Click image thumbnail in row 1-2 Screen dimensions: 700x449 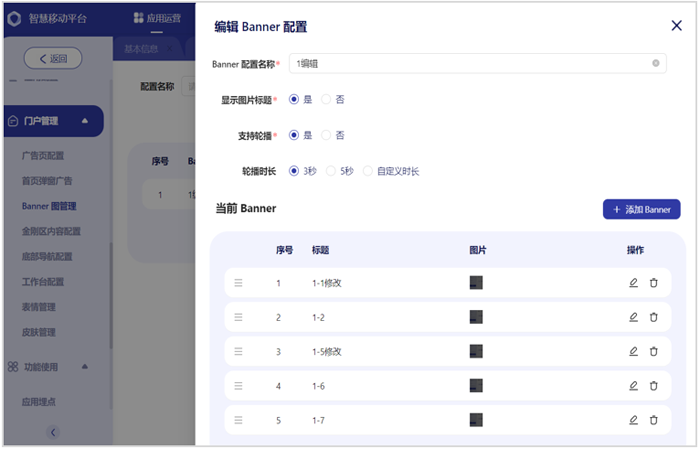click(476, 317)
